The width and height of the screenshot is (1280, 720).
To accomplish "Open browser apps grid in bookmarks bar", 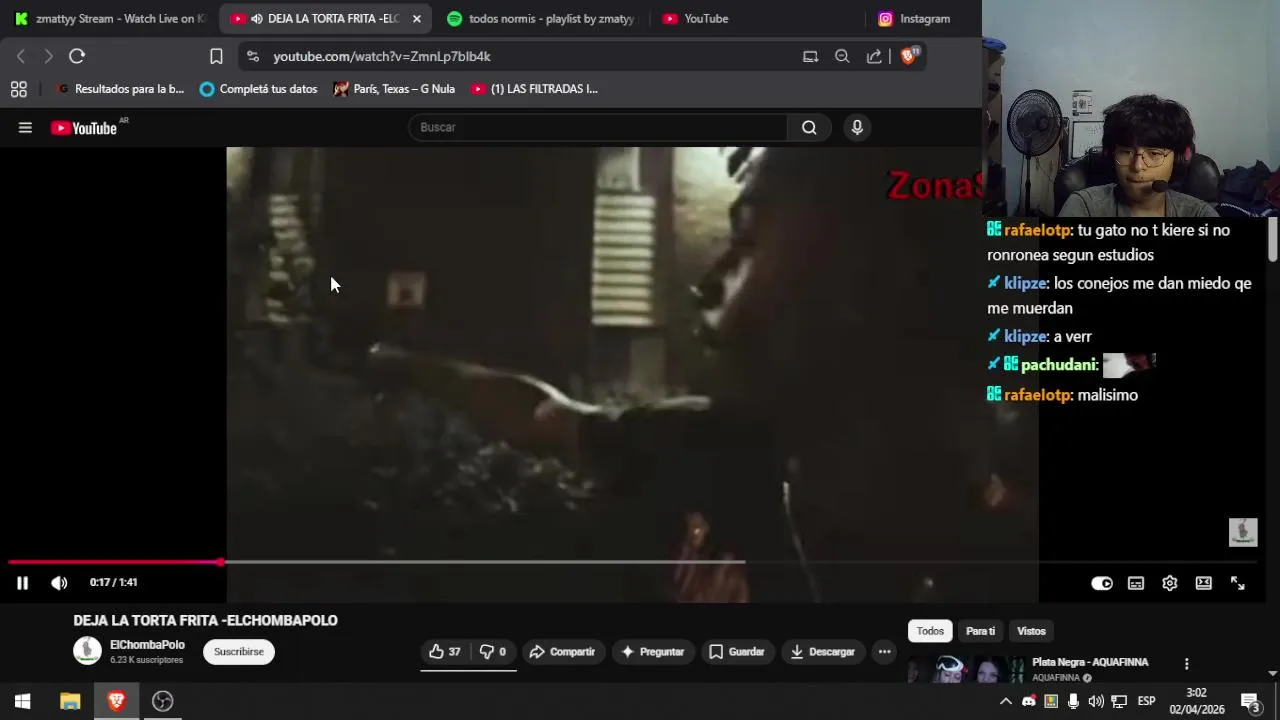I will 18,89.
